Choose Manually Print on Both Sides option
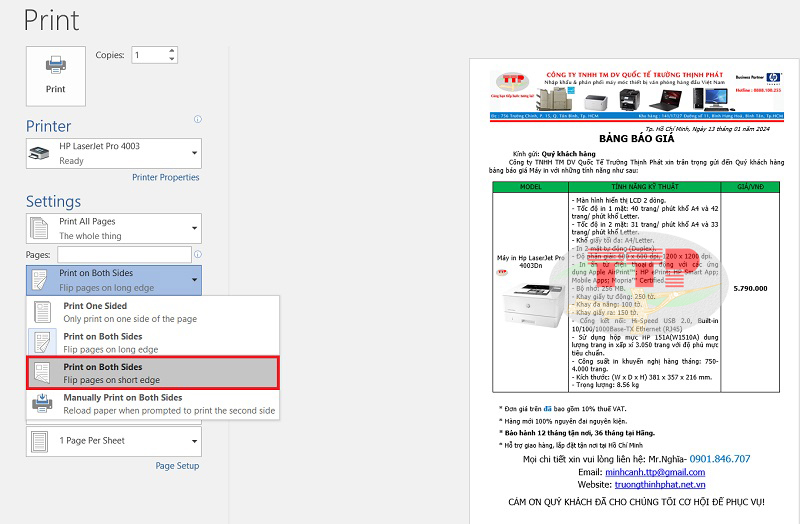800x524 pixels. (x=153, y=404)
